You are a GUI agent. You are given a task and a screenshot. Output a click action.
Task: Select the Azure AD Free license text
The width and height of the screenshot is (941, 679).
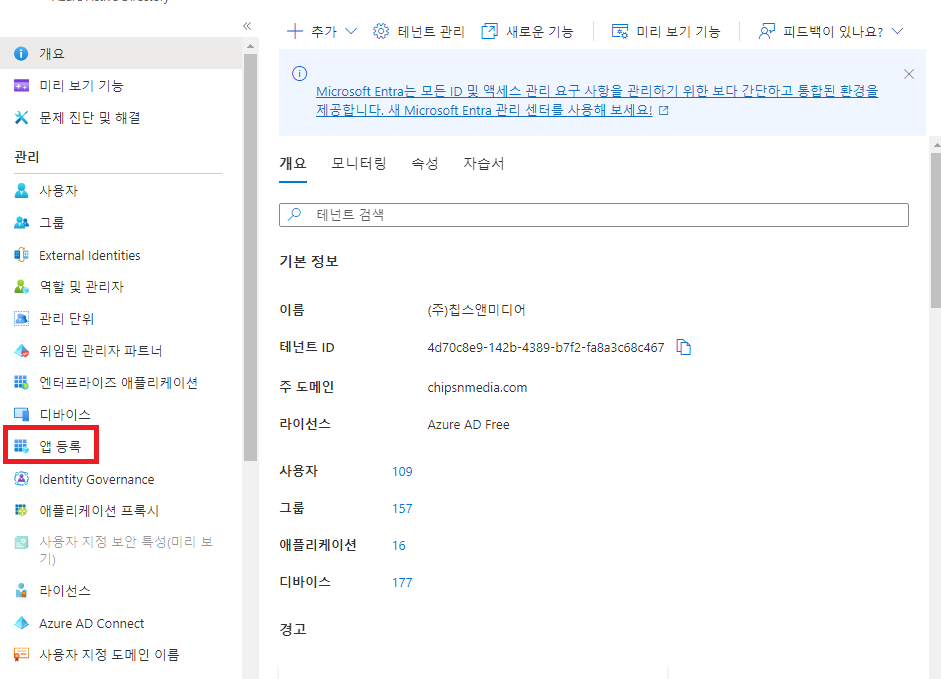pyautogui.click(x=468, y=424)
